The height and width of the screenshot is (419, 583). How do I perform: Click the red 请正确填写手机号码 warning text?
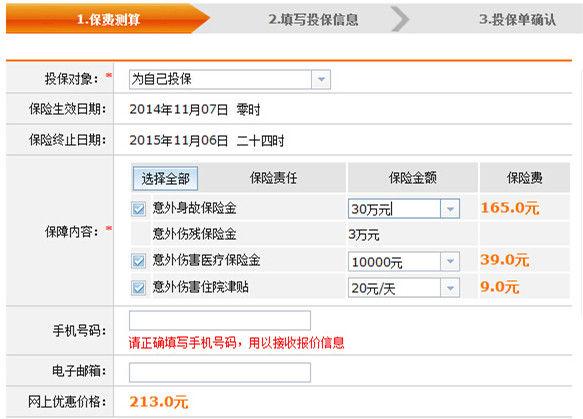pos(236,343)
